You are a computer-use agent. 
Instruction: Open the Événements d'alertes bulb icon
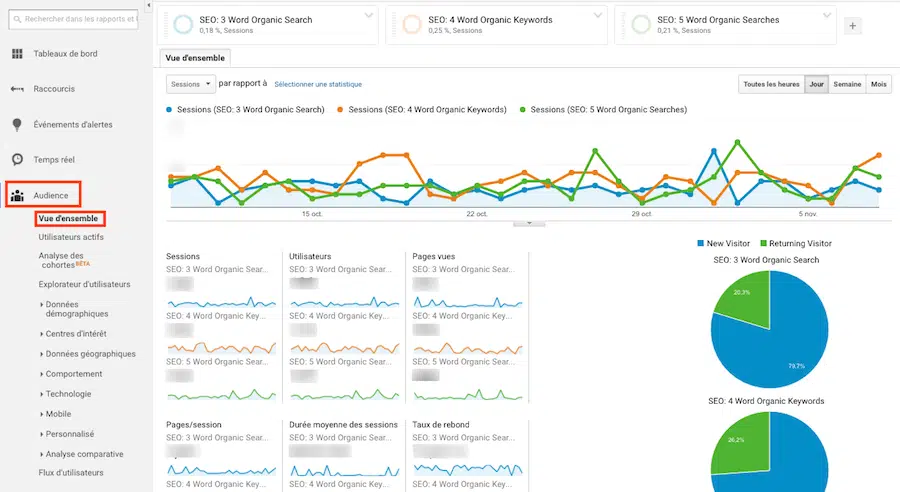click(x=17, y=124)
